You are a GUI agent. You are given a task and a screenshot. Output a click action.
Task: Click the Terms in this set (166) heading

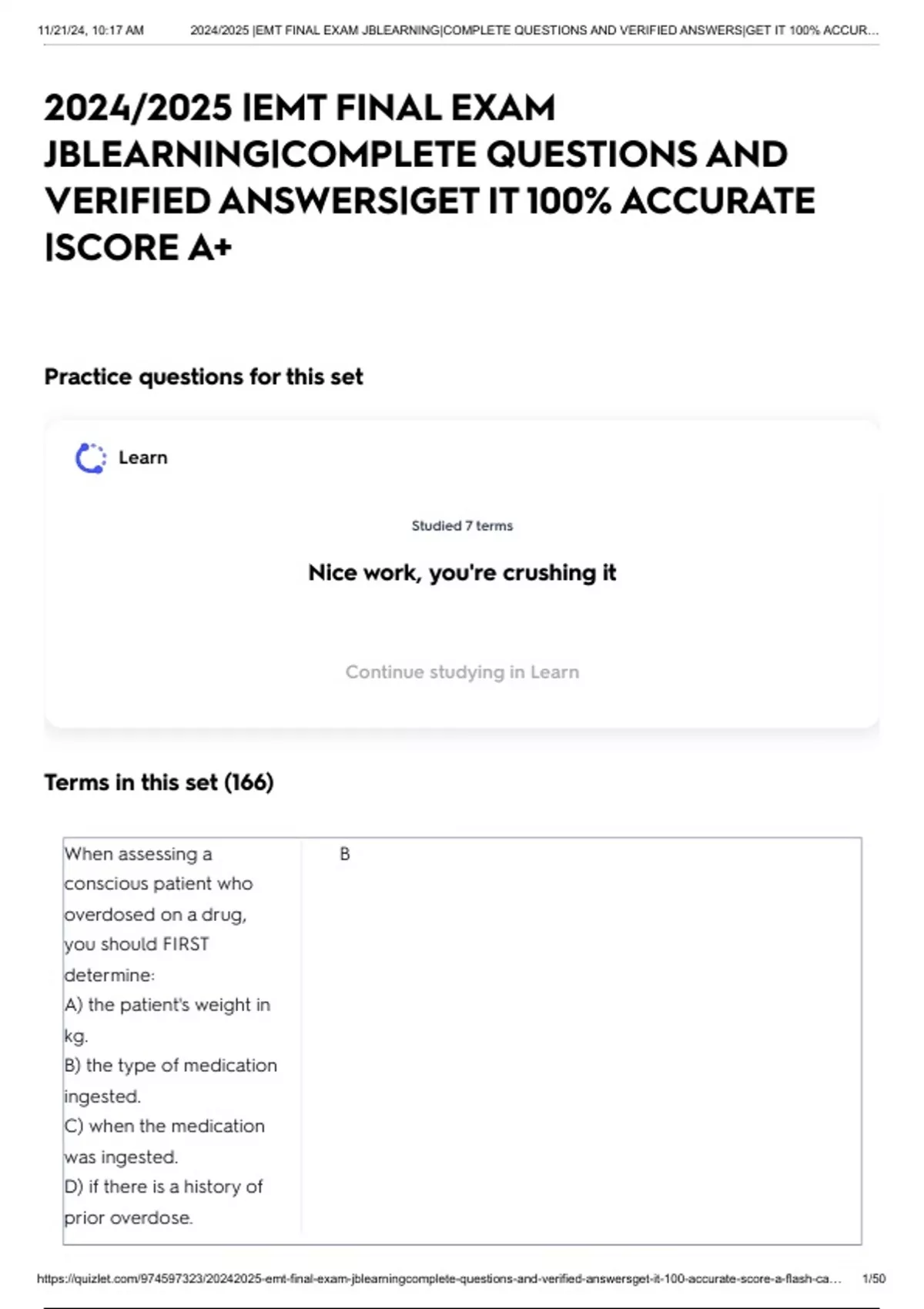[159, 782]
